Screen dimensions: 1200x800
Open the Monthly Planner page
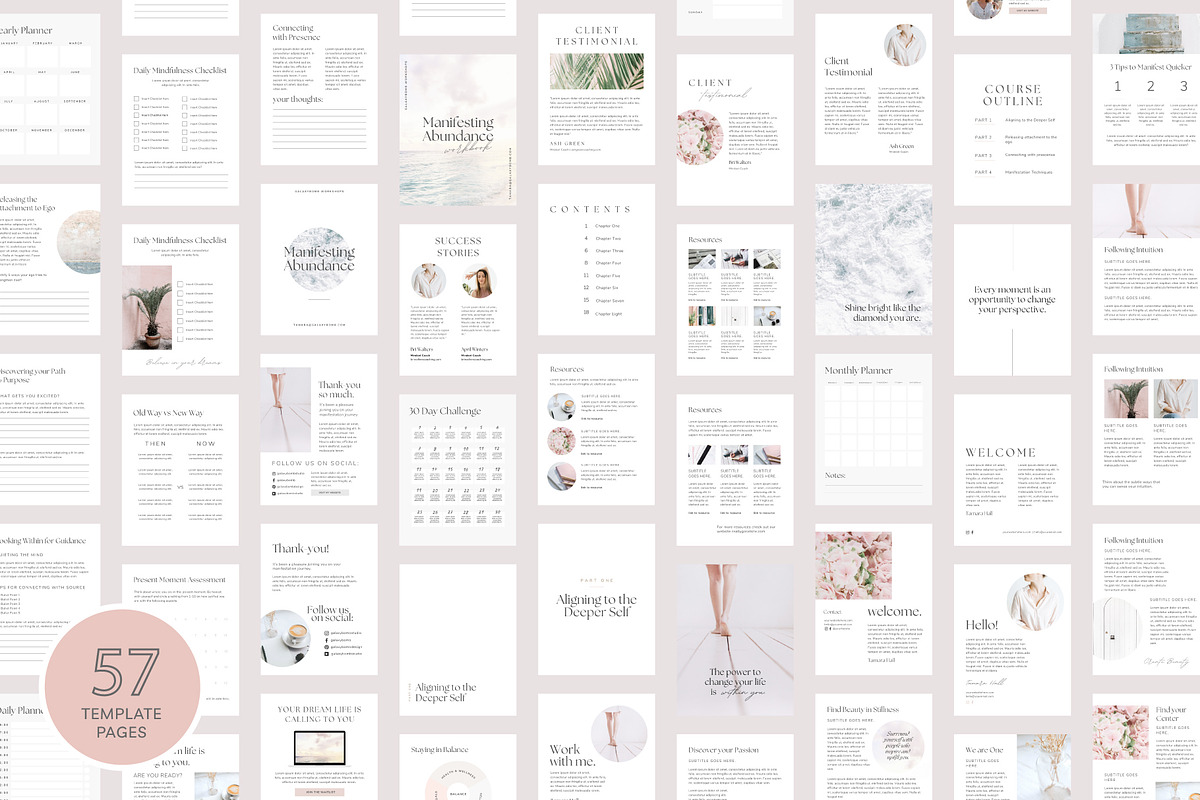(x=874, y=430)
